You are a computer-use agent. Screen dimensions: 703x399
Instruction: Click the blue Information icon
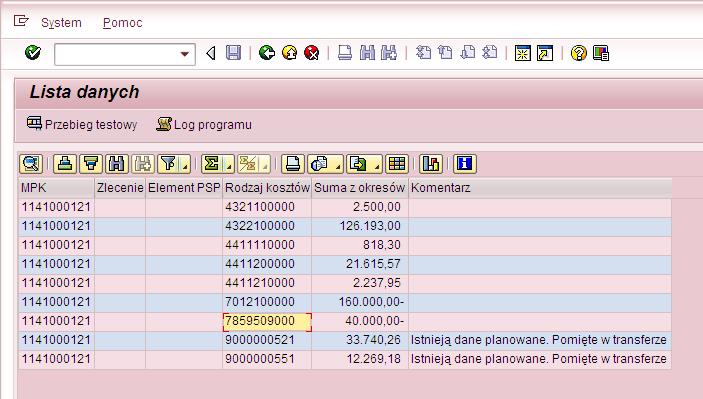point(465,164)
